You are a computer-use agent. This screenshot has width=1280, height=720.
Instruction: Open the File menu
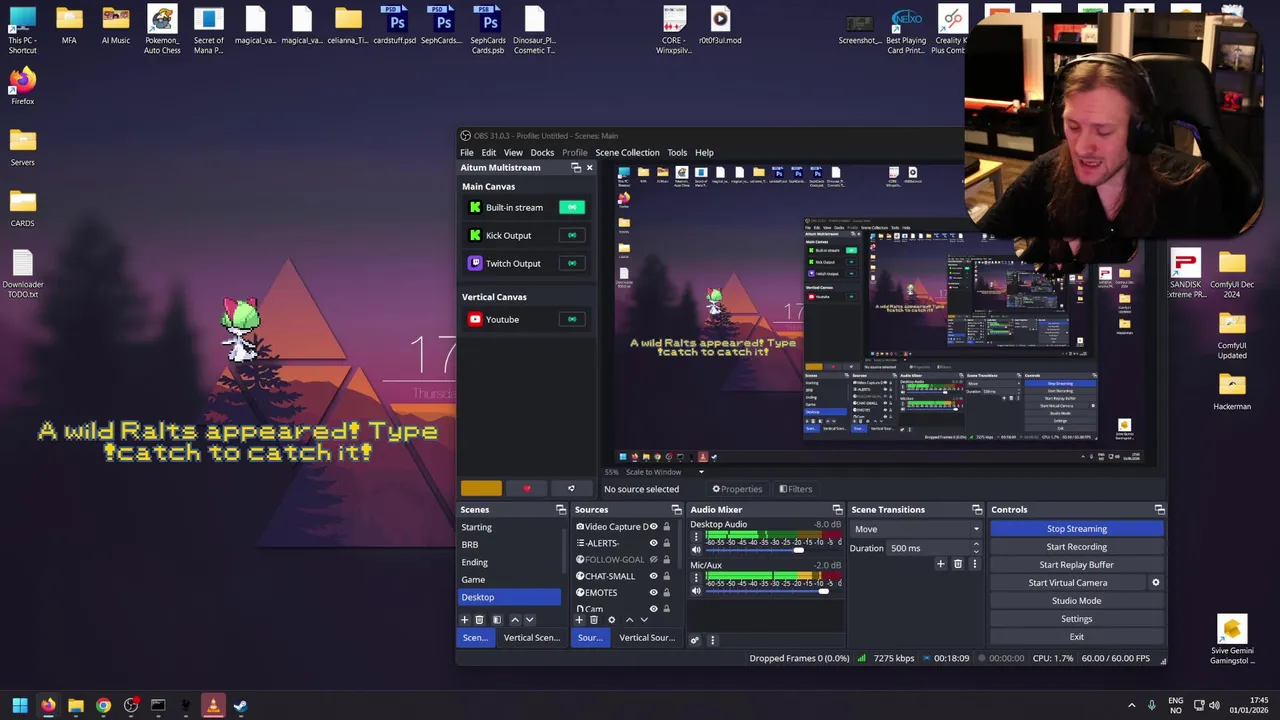click(x=467, y=153)
